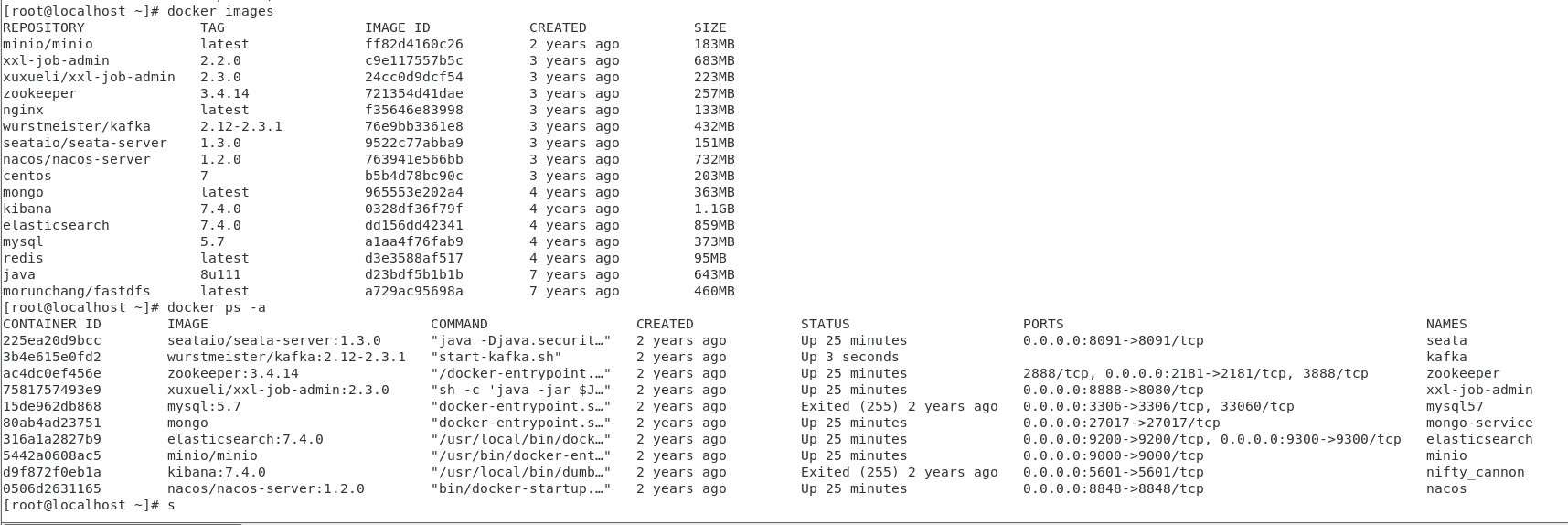The width and height of the screenshot is (1568, 525).
Task: Click container ID 5442a0608ac5
Action: click(x=52, y=455)
